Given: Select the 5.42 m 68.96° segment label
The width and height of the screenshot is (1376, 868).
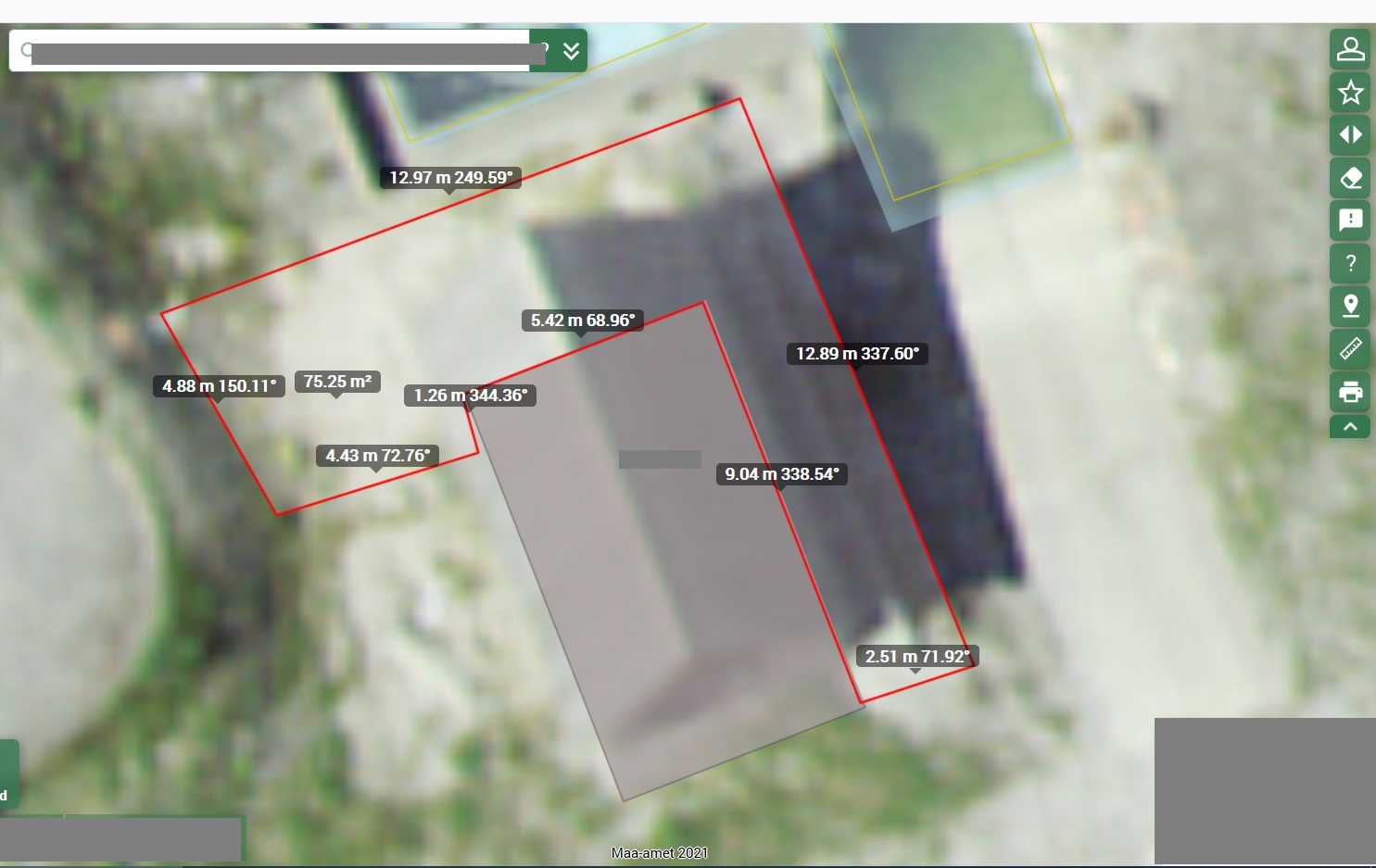Looking at the screenshot, I should coord(582,321).
